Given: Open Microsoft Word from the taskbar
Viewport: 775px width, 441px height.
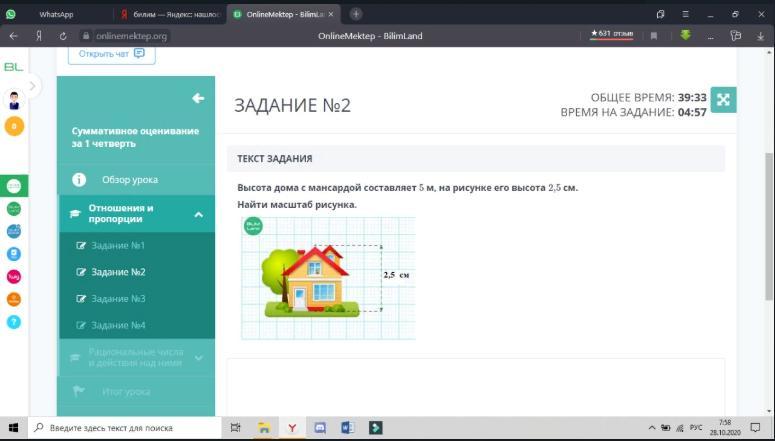Looking at the screenshot, I should pos(348,428).
